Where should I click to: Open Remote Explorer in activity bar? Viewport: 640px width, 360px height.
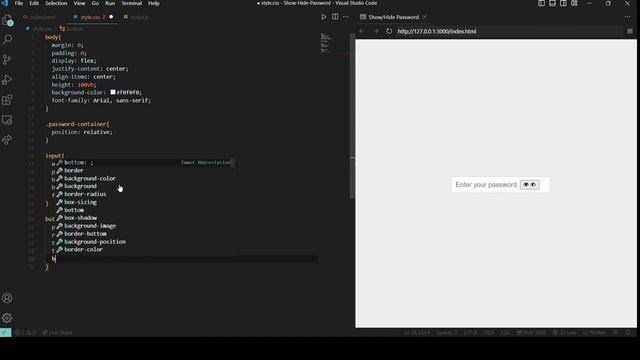click(7, 120)
